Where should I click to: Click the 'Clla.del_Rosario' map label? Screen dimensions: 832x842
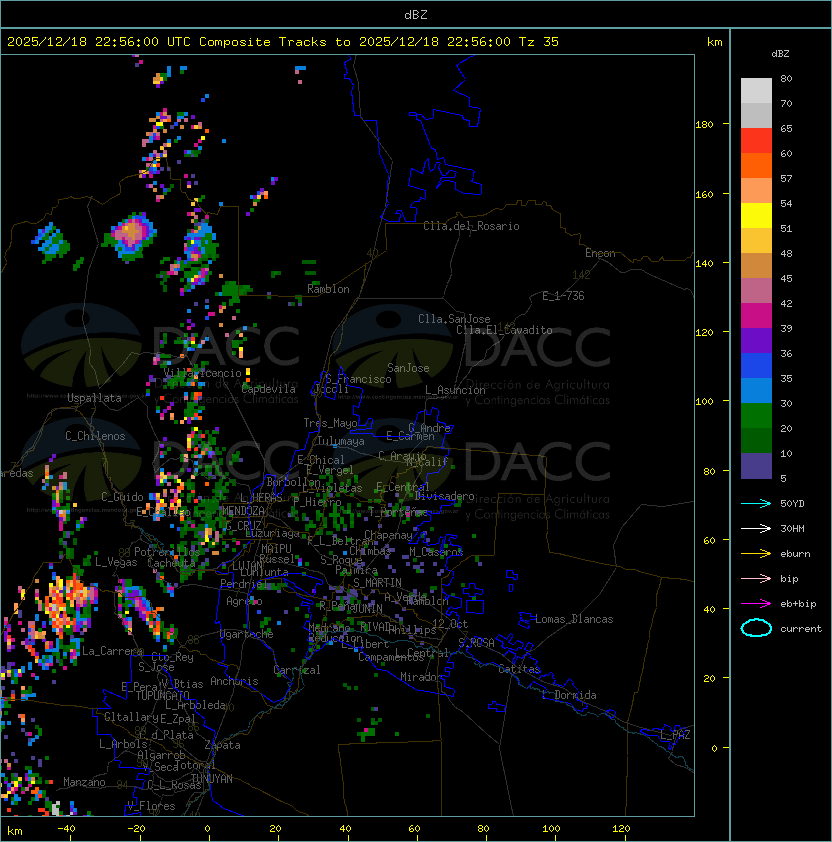471,226
